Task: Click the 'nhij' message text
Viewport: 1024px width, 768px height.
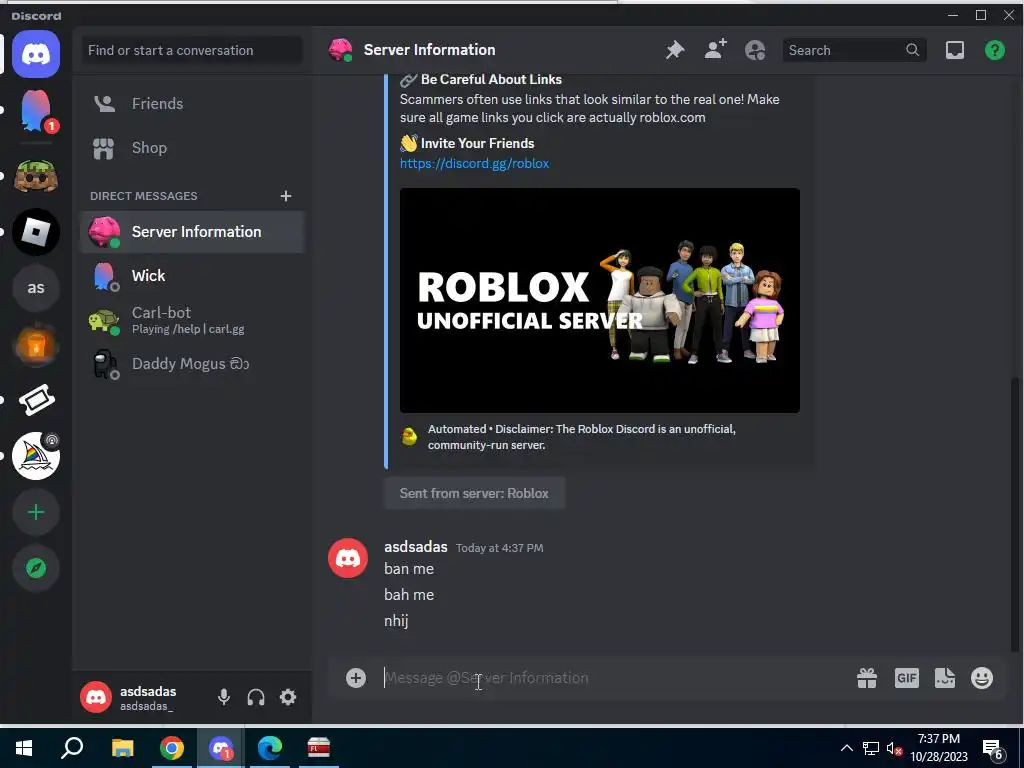Action: 396,621
